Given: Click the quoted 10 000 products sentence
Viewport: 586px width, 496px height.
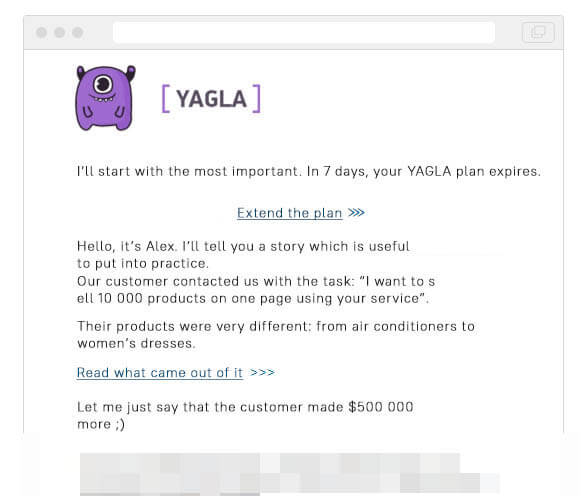Looking at the screenshot, I should [256, 290].
